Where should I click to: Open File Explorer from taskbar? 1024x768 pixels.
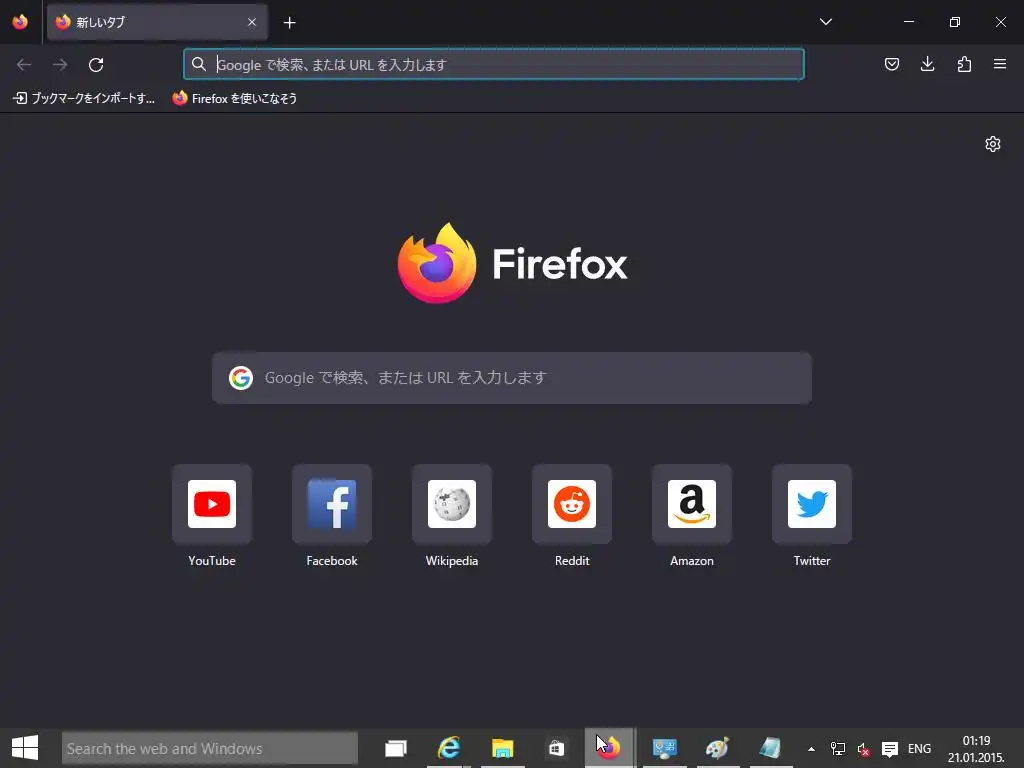point(503,748)
